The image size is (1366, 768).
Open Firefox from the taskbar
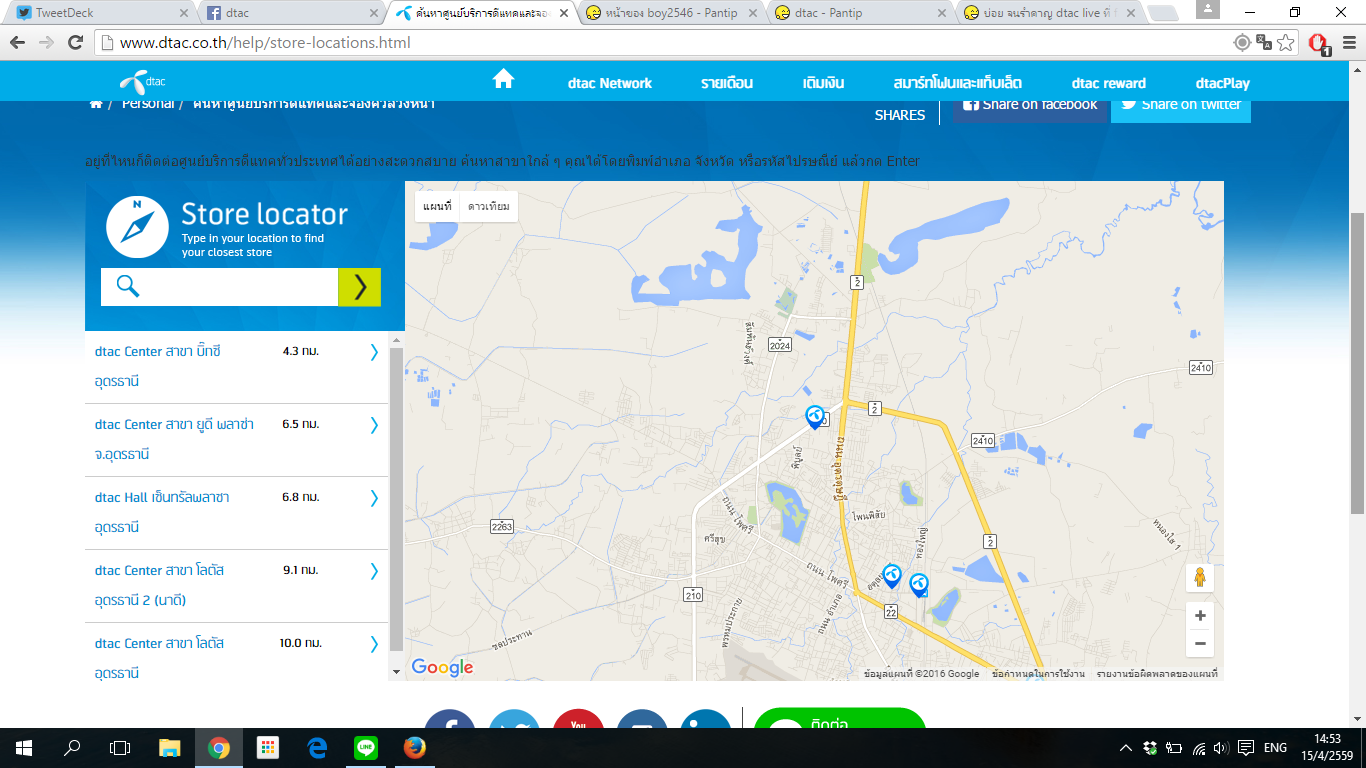point(413,748)
